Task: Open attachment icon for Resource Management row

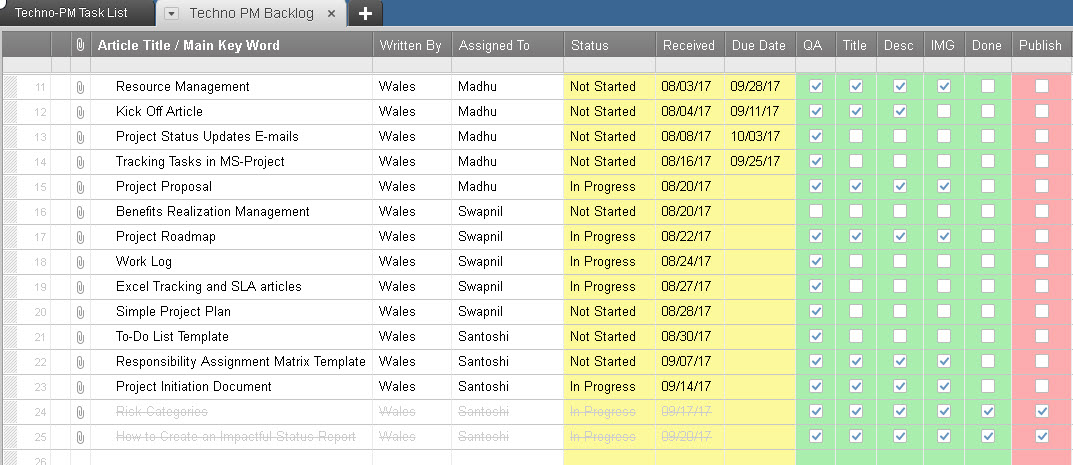Action: point(80,87)
